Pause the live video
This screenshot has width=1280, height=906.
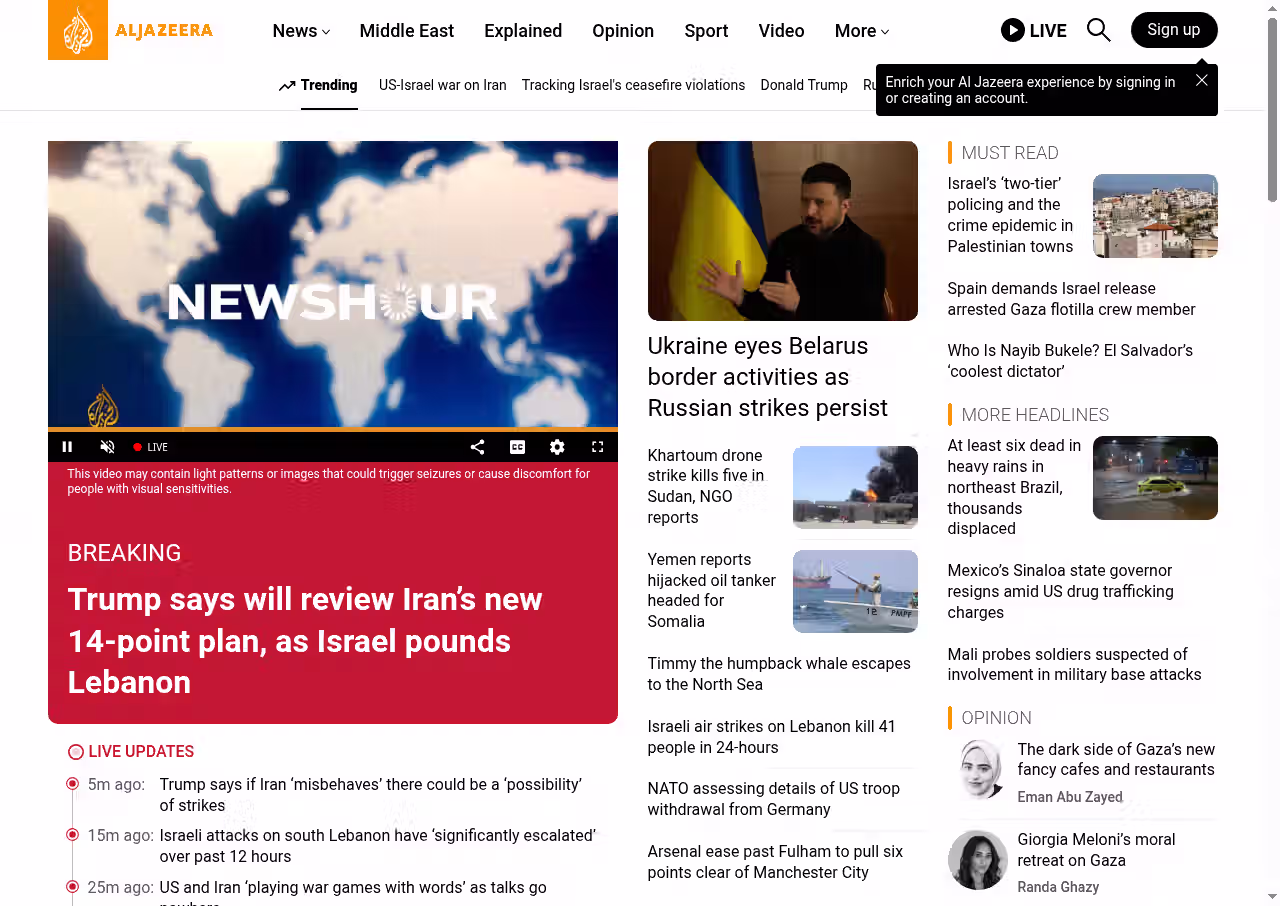67,447
